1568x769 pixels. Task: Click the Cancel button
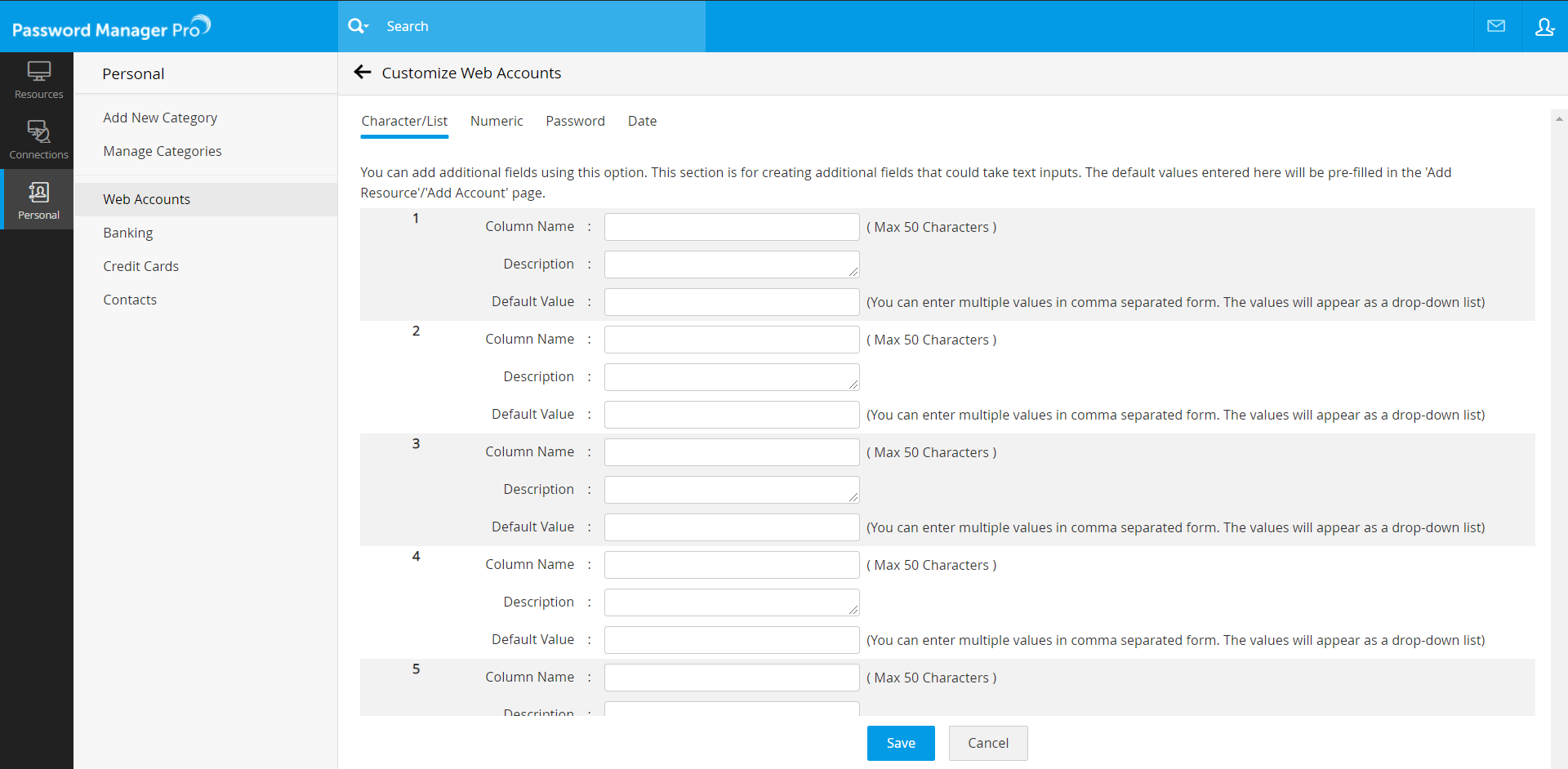(988, 743)
